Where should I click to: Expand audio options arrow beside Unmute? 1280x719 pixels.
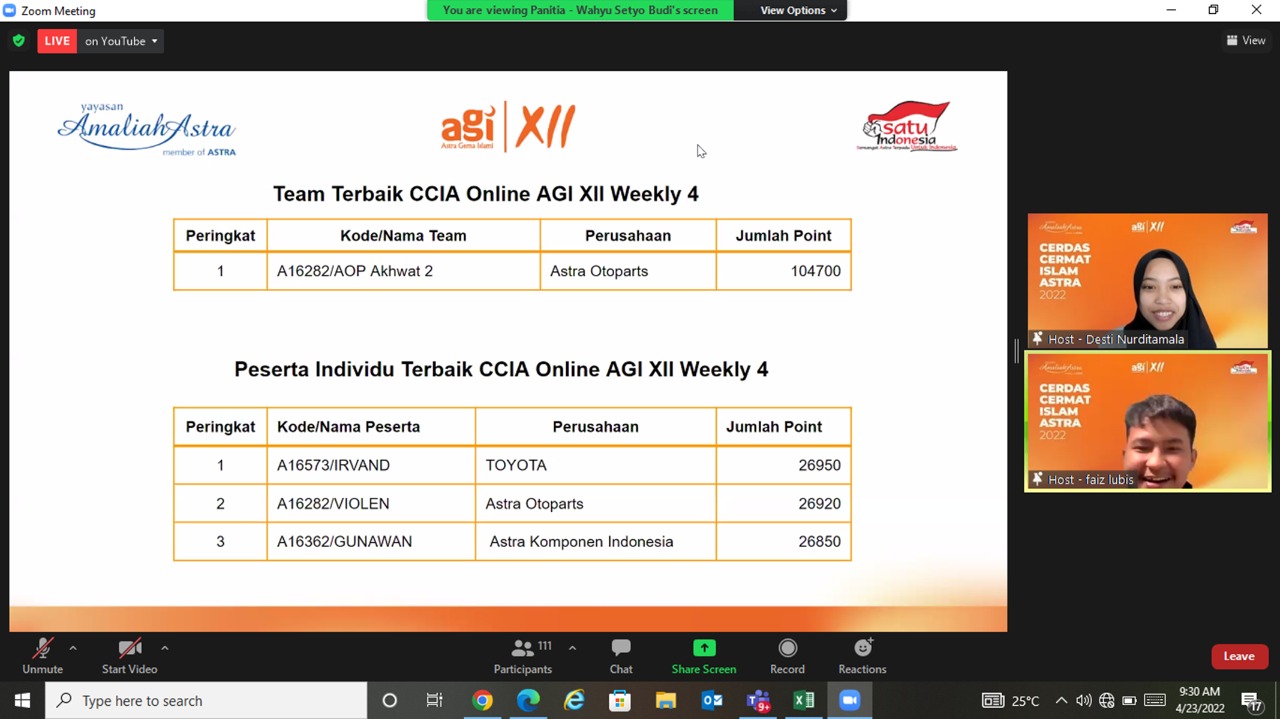[73, 648]
